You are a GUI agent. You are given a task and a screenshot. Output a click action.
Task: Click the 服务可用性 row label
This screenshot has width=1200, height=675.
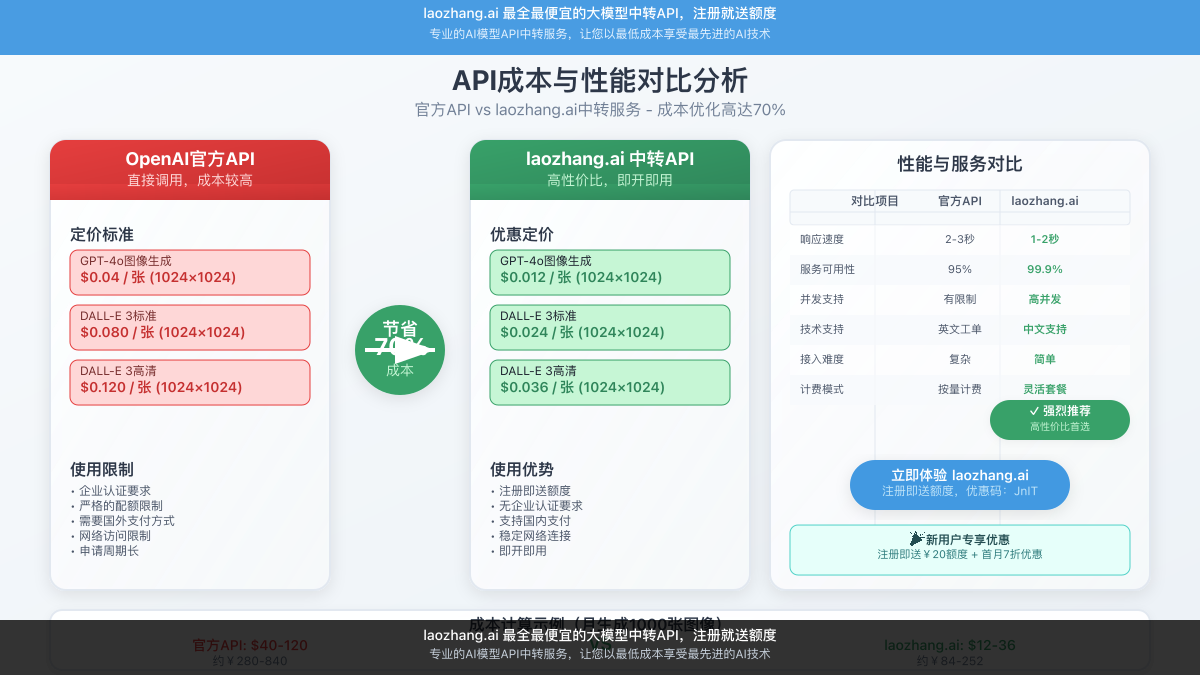click(x=827, y=269)
